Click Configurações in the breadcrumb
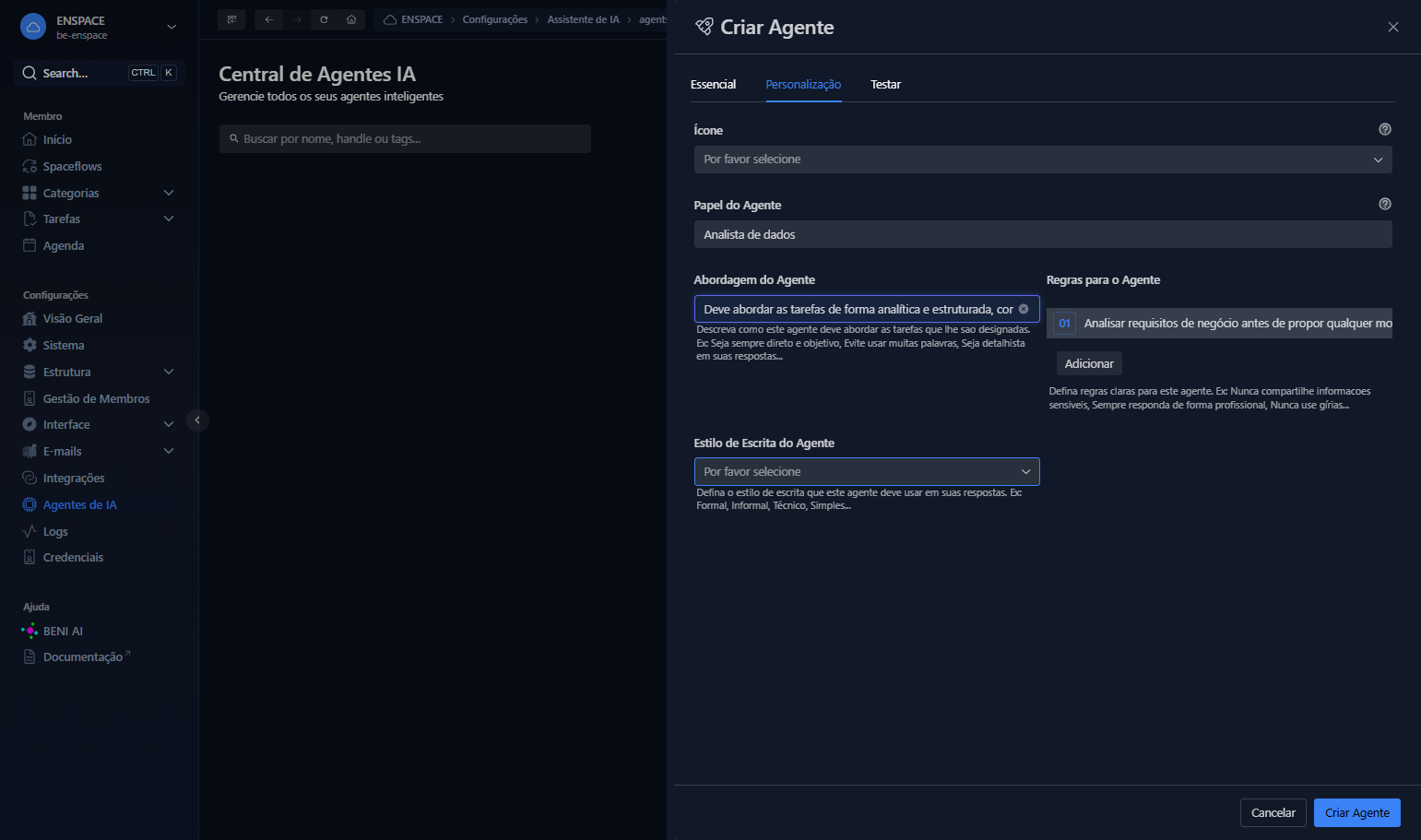 pos(495,19)
